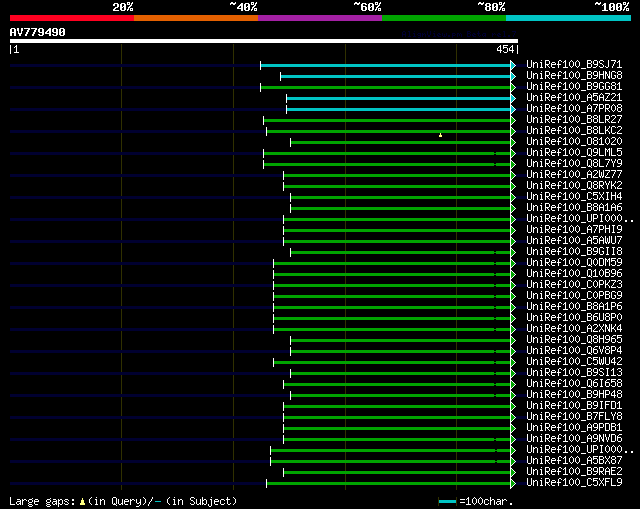The width and height of the screenshot is (640, 509).
Task: Select the UniRef100_Q8RYK2 label
Action: point(574,186)
